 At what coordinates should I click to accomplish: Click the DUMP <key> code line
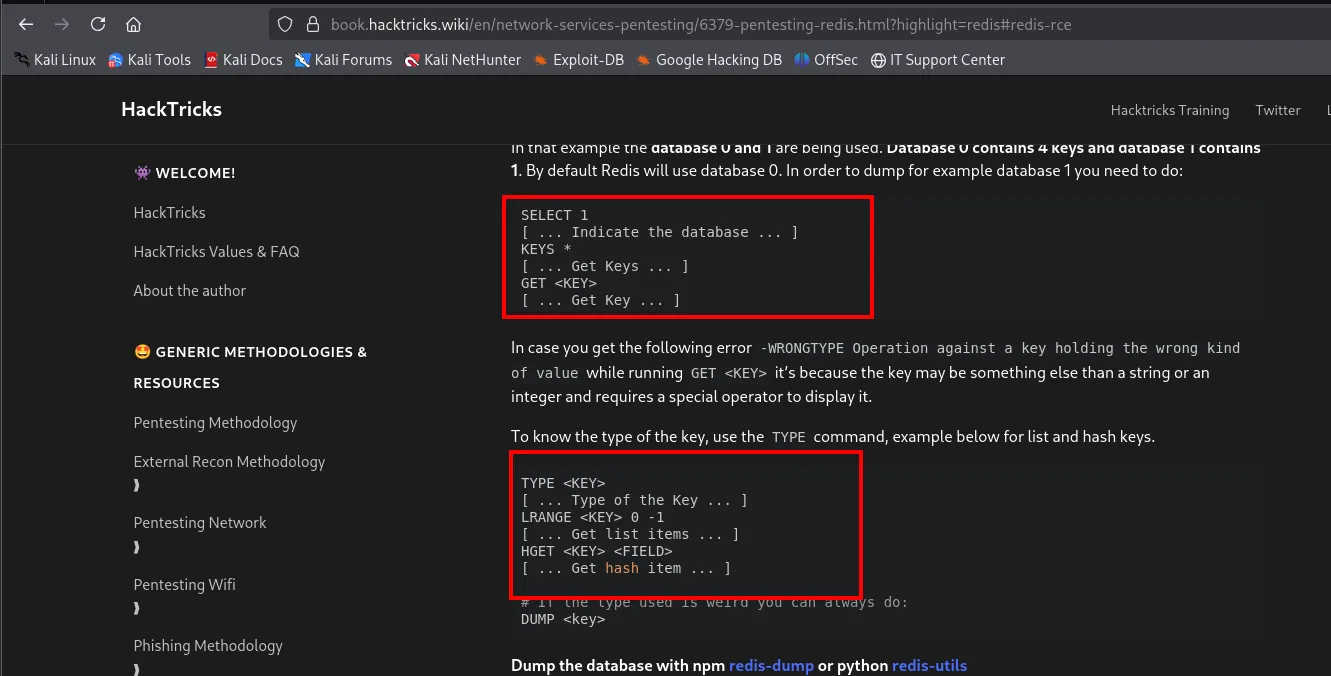tap(563, 619)
